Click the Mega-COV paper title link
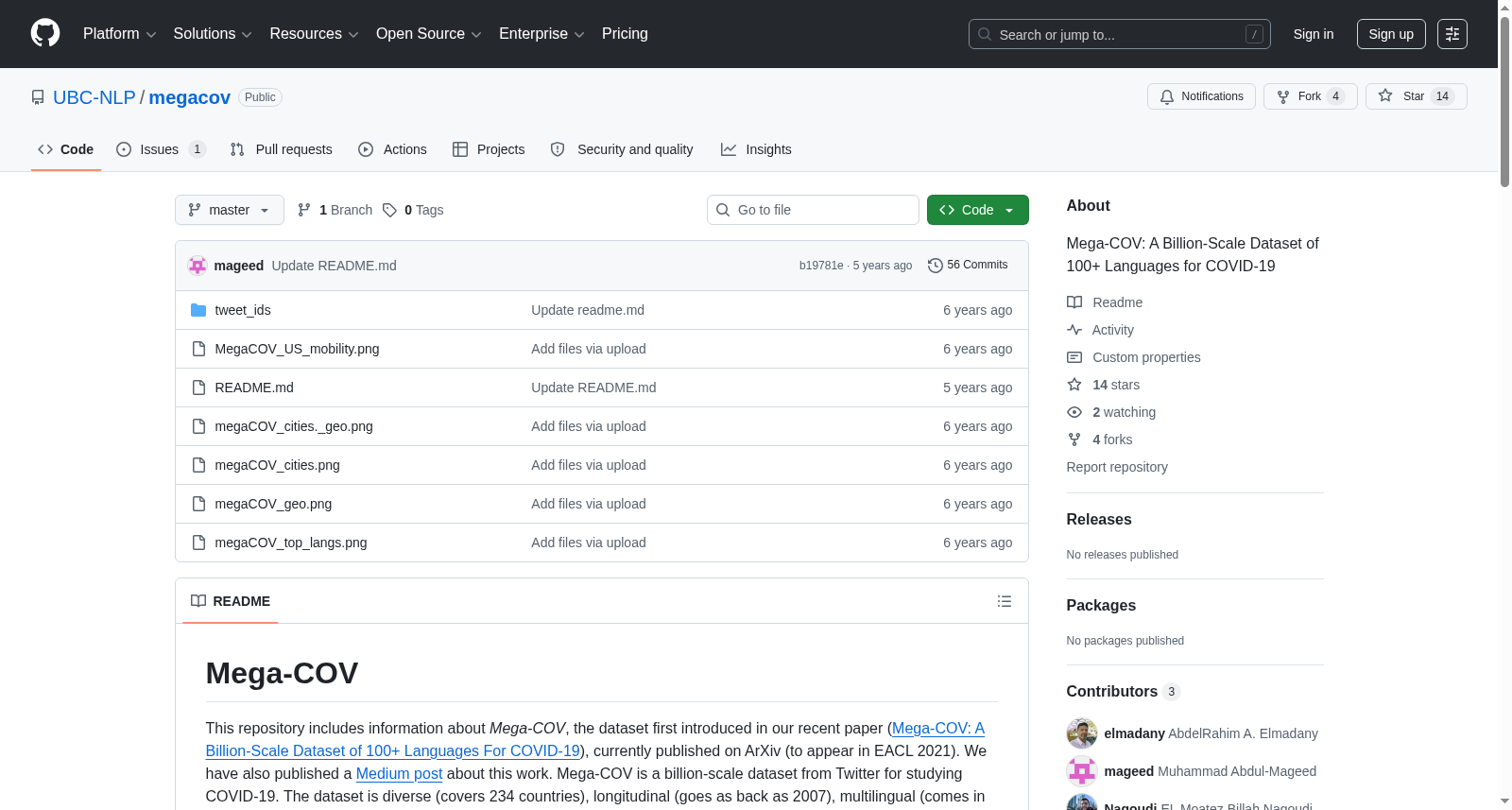 594,739
